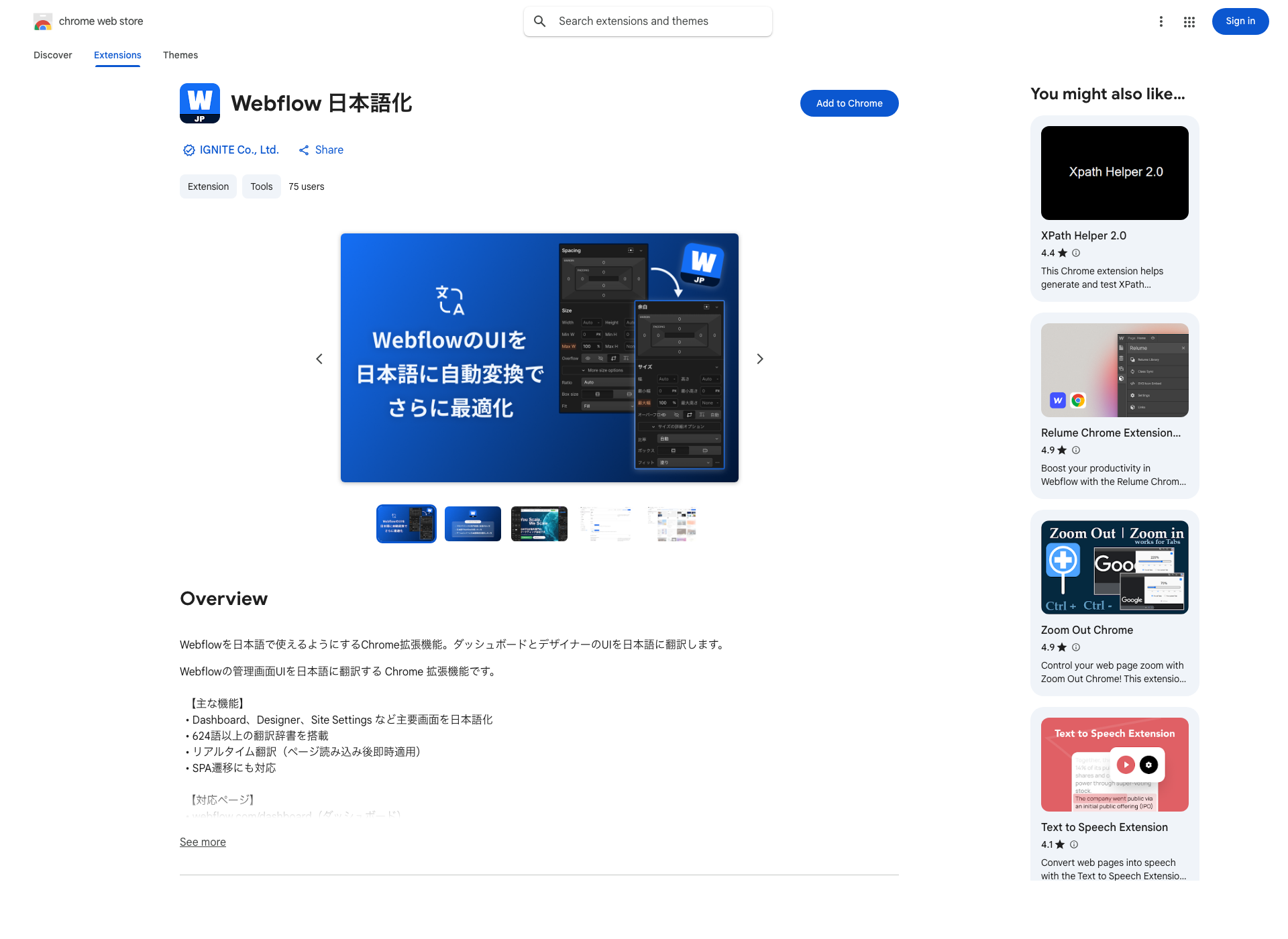Click the You might also like heading
The image size is (1288, 939).
(x=1108, y=94)
